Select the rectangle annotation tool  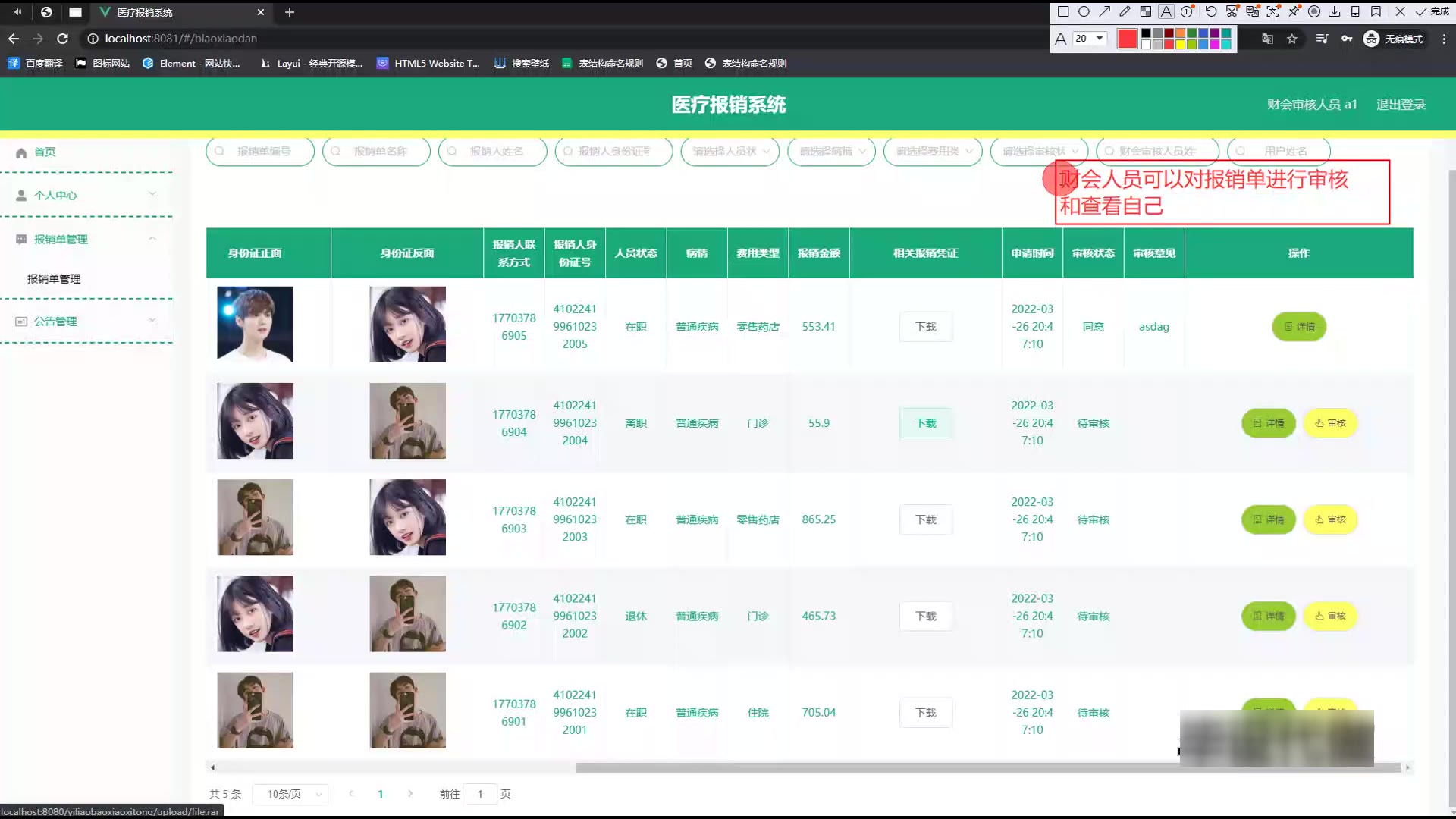[x=1063, y=11]
